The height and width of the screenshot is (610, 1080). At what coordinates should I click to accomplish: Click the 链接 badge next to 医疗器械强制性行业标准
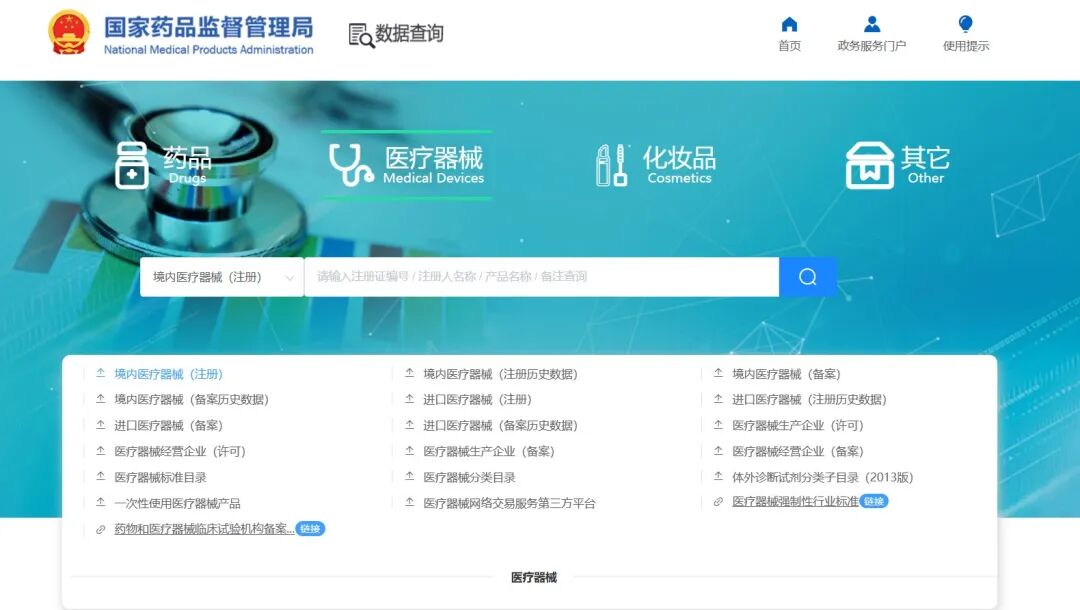(875, 502)
